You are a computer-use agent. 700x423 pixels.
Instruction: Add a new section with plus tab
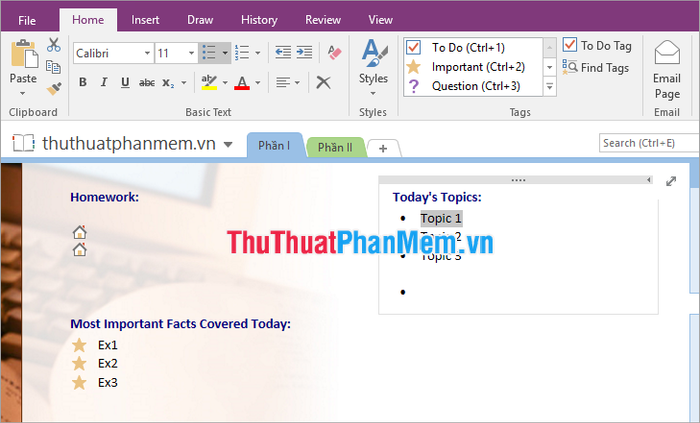pos(383,149)
